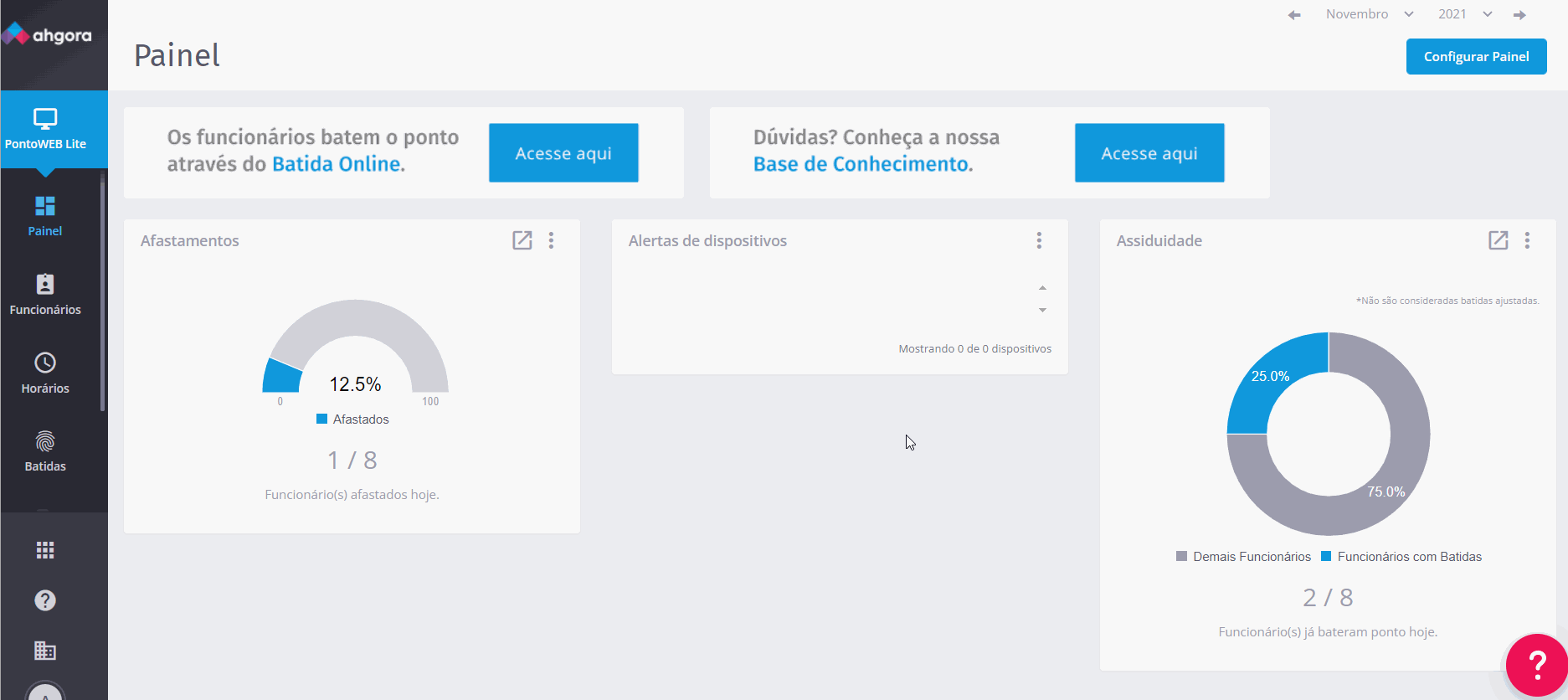This screenshot has width=1568, height=700.
Task: Follow the Batida Online link
Action: tap(338, 164)
